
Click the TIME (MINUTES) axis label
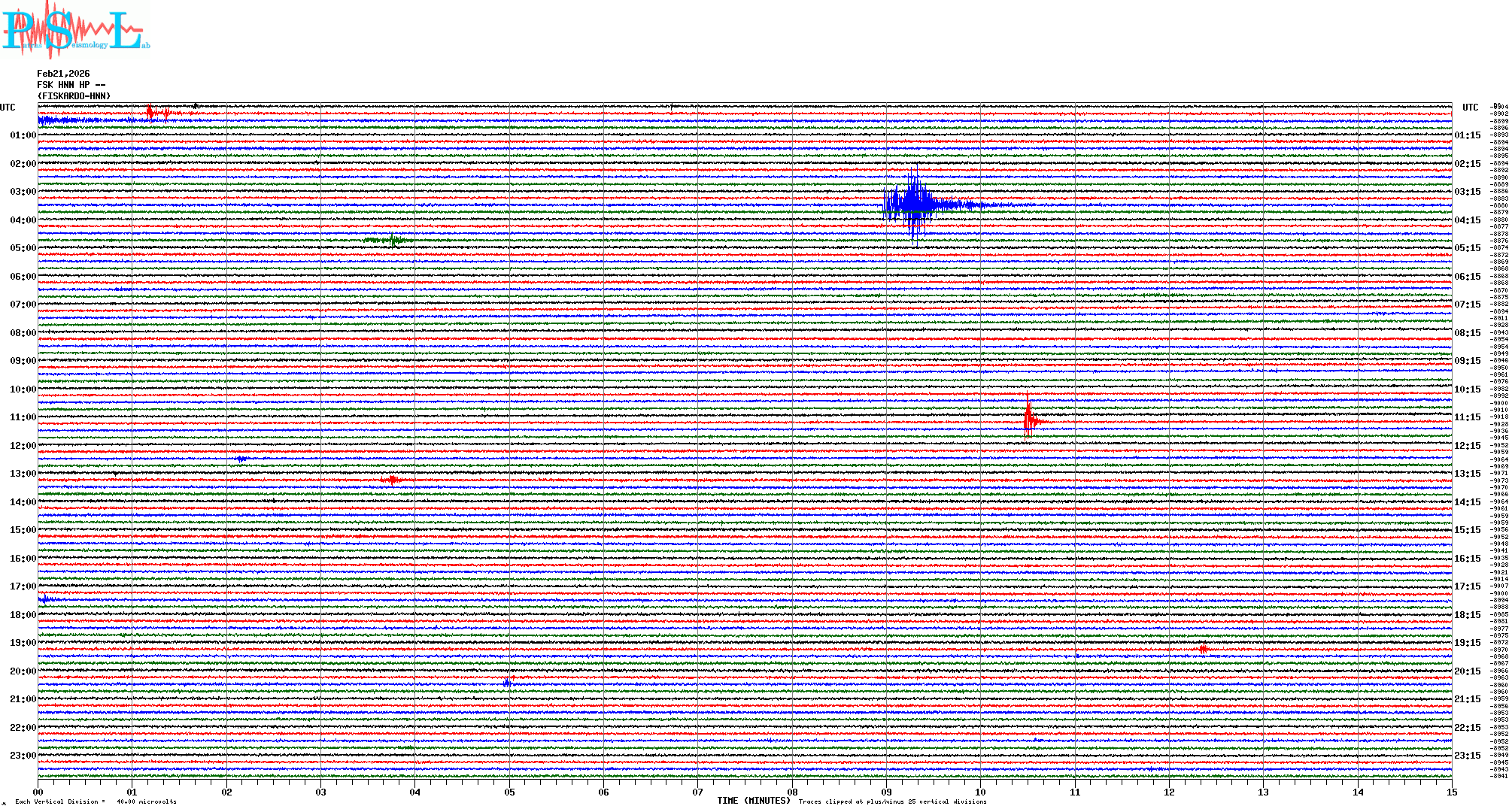coord(754,801)
